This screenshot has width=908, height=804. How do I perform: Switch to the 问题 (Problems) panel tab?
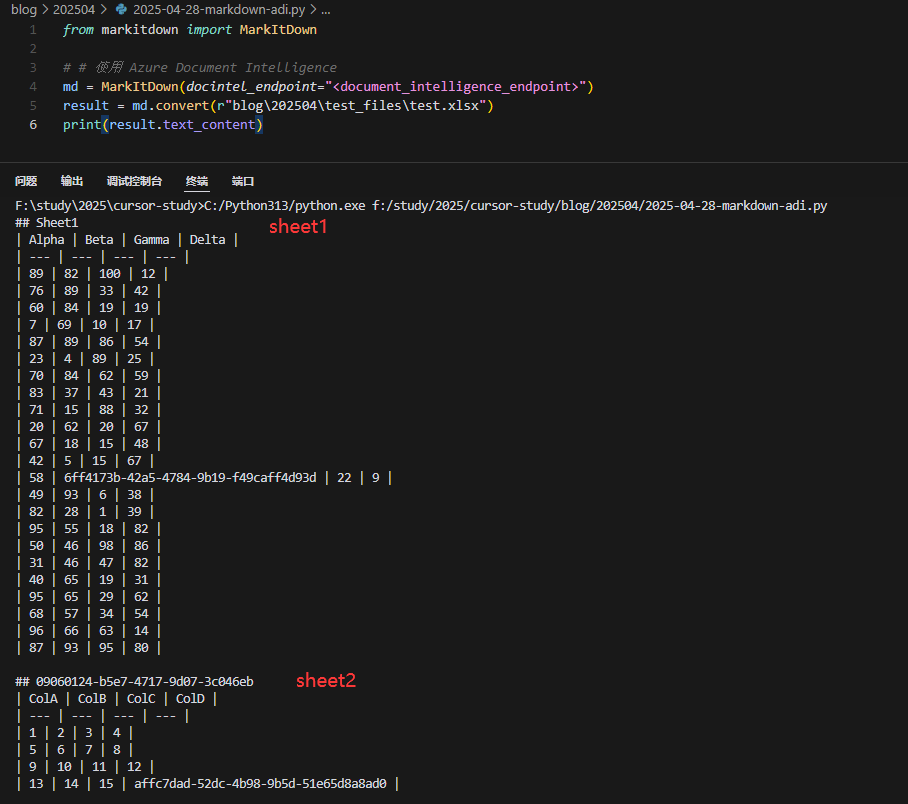[x=26, y=181]
